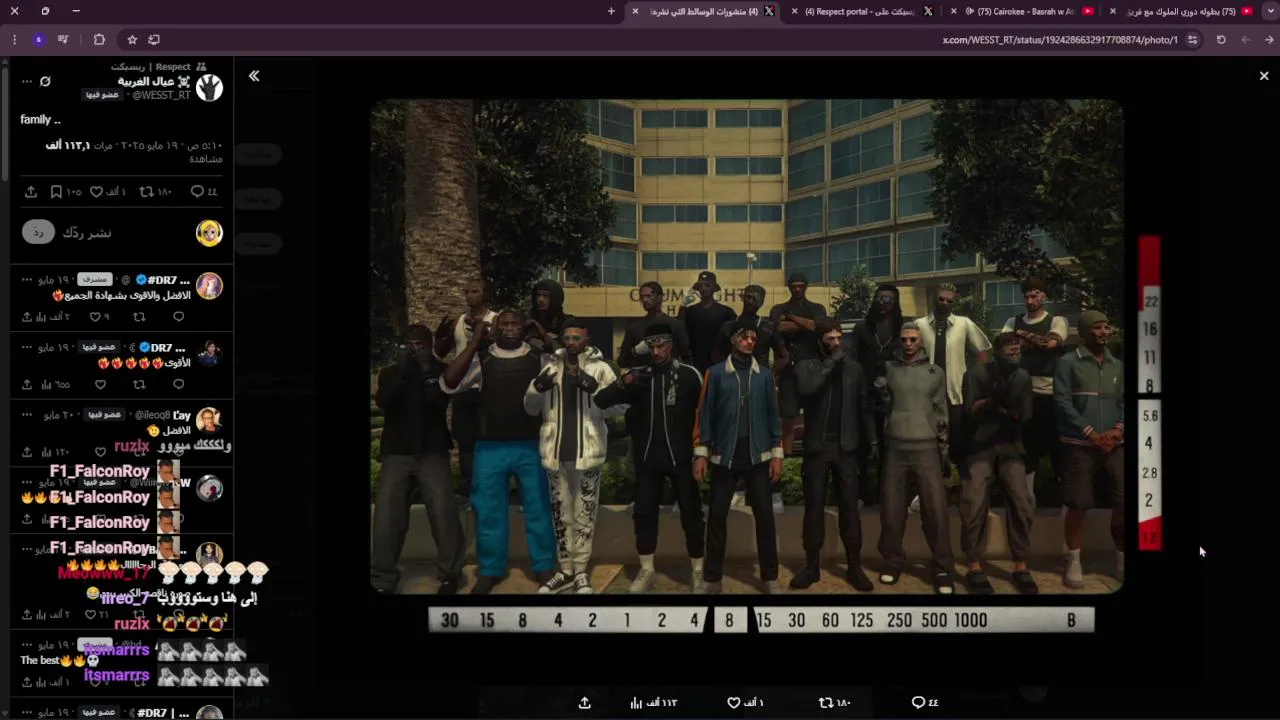The width and height of the screenshot is (1280, 720).
Task: Click the رد reply submit button
Action: tap(38, 232)
